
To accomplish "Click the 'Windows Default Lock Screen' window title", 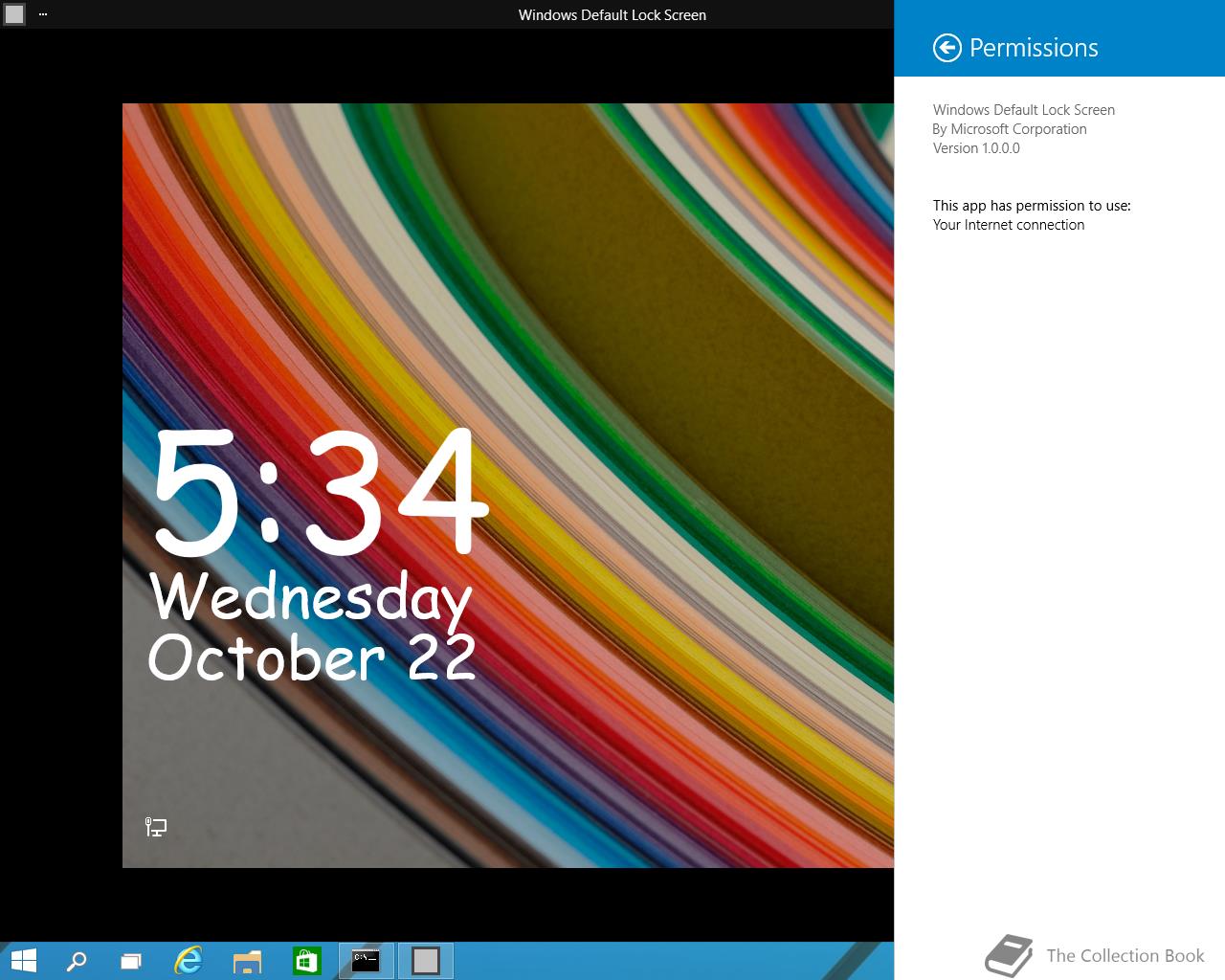I will click(612, 15).
